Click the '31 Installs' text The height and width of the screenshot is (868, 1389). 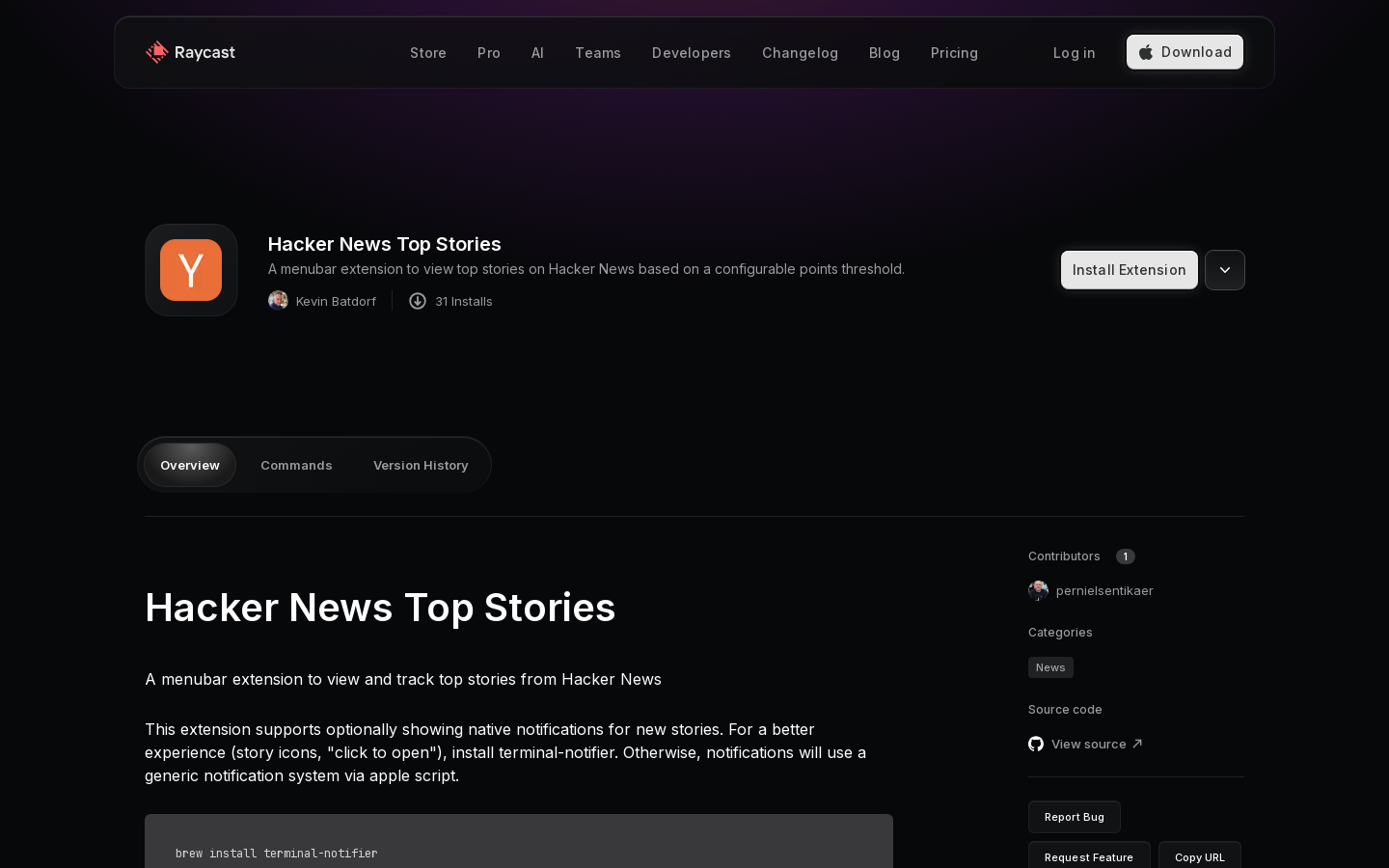(463, 301)
